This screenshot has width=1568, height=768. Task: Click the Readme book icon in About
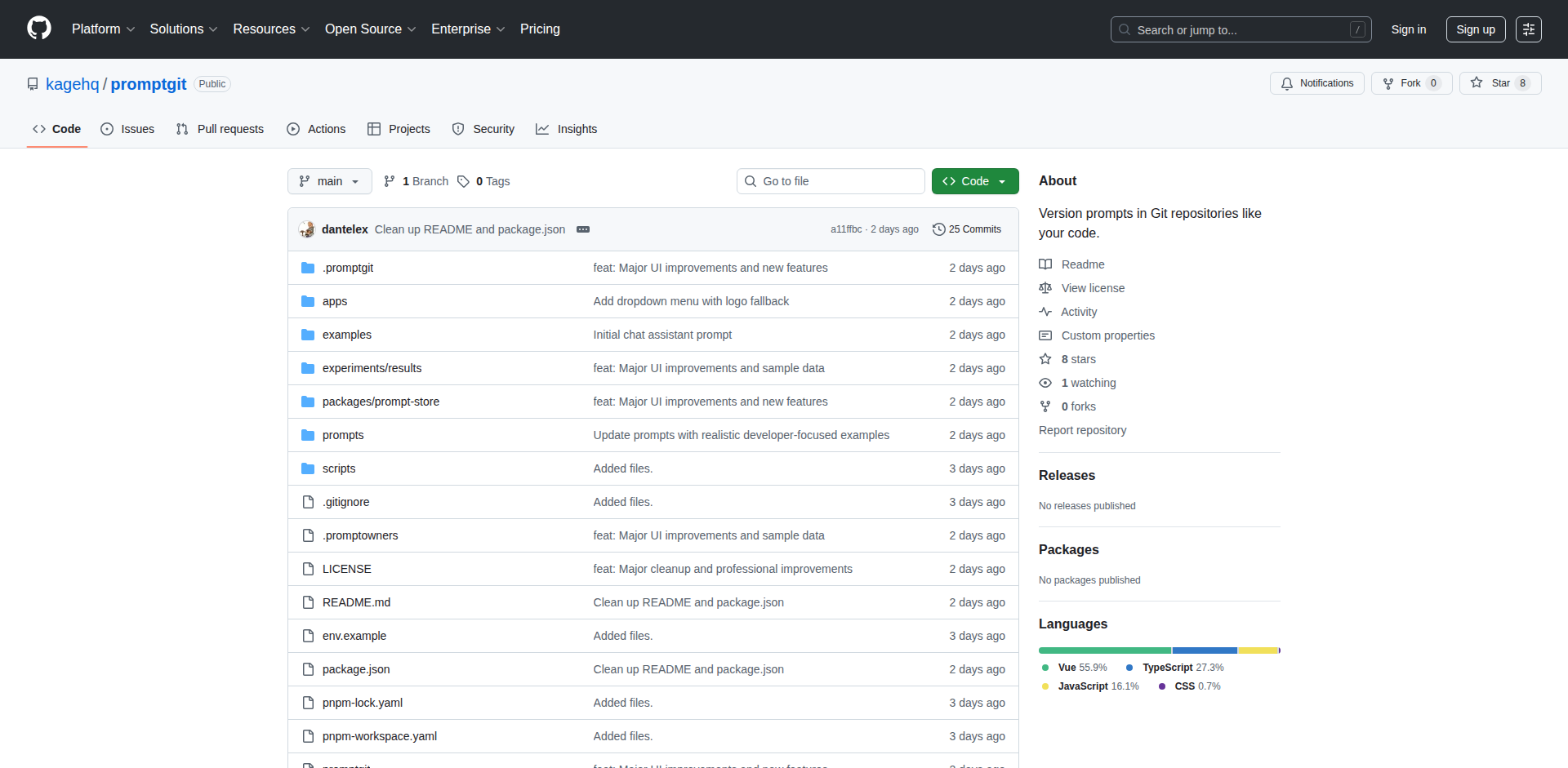coord(1045,264)
